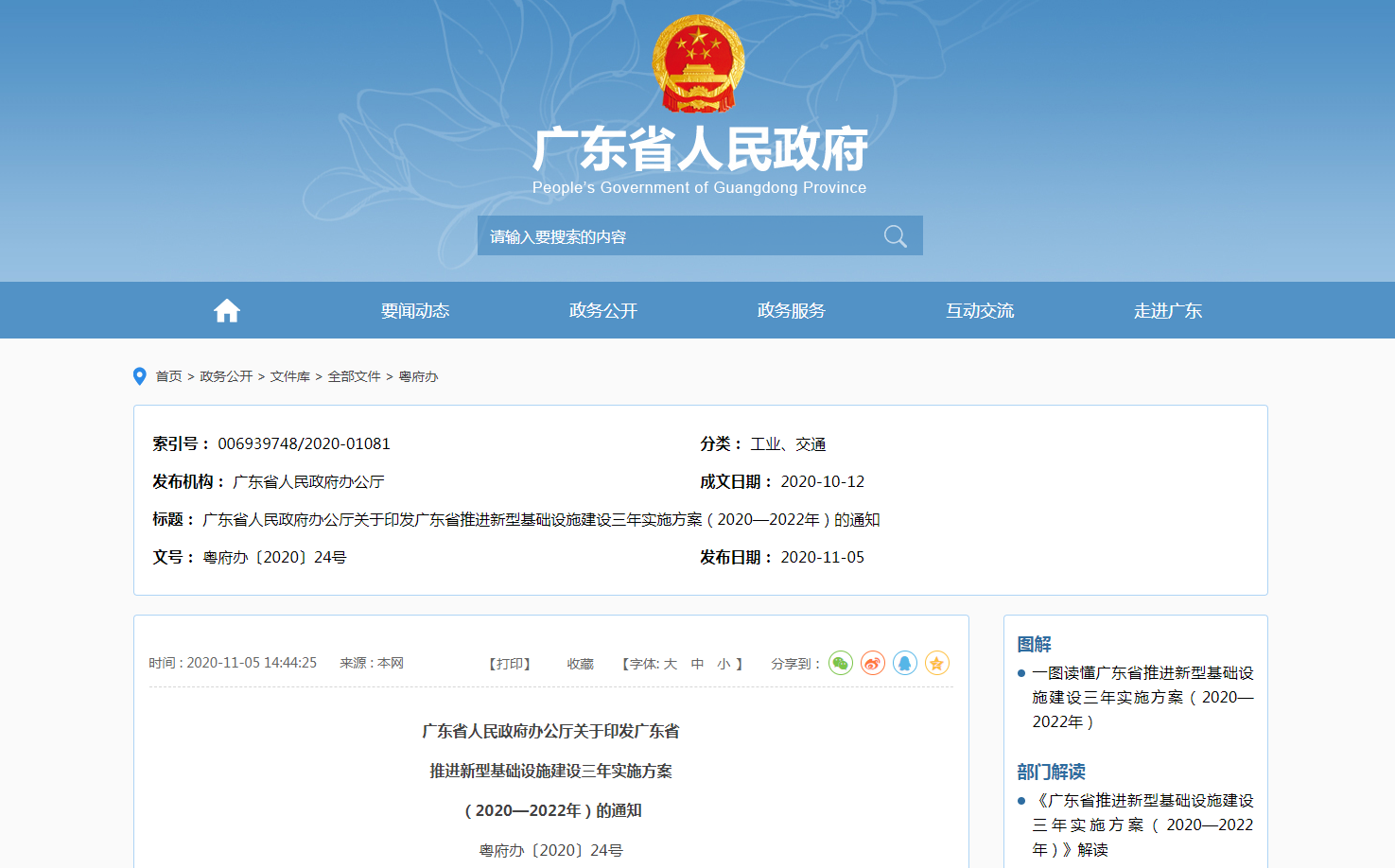Open the 走进广东 navigation menu
The height and width of the screenshot is (868, 1395).
pyautogui.click(x=1168, y=311)
